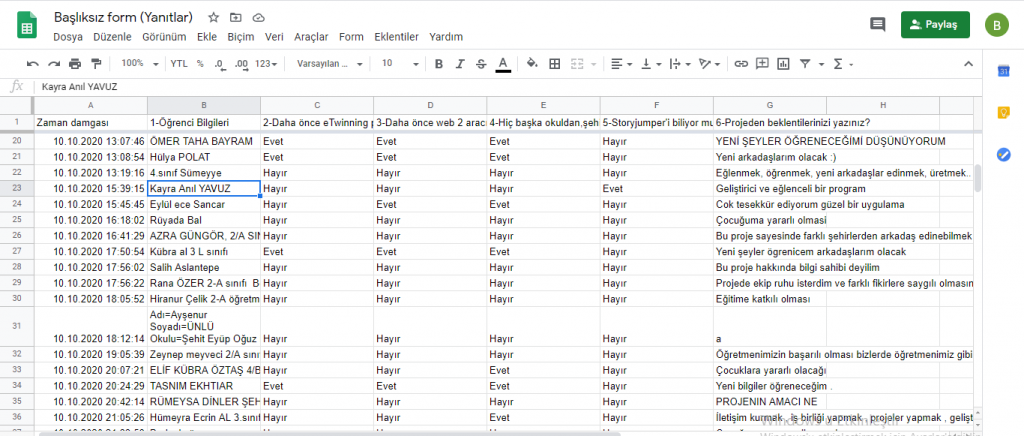This screenshot has height=436, width=1024.
Task: Toggle strikethrough formatting
Action: 481,63
